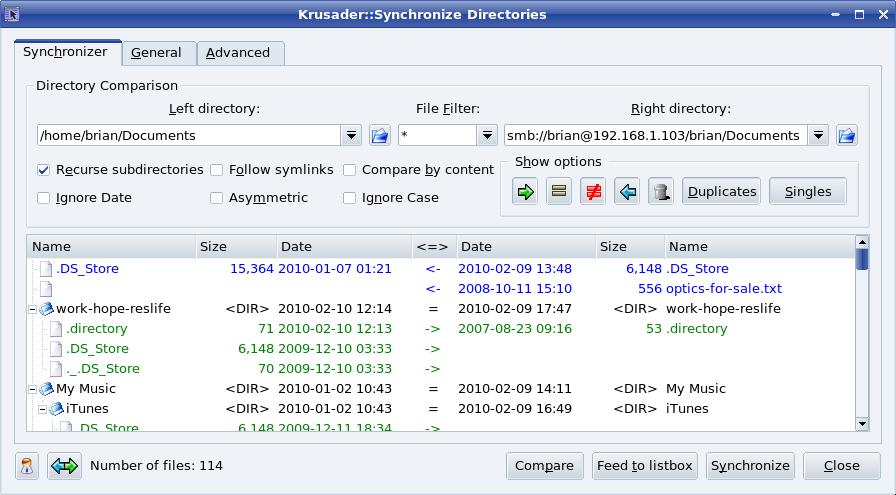Browse for the left directory folder
Screen dimensions: 896x495
pyautogui.click(x=380, y=135)
